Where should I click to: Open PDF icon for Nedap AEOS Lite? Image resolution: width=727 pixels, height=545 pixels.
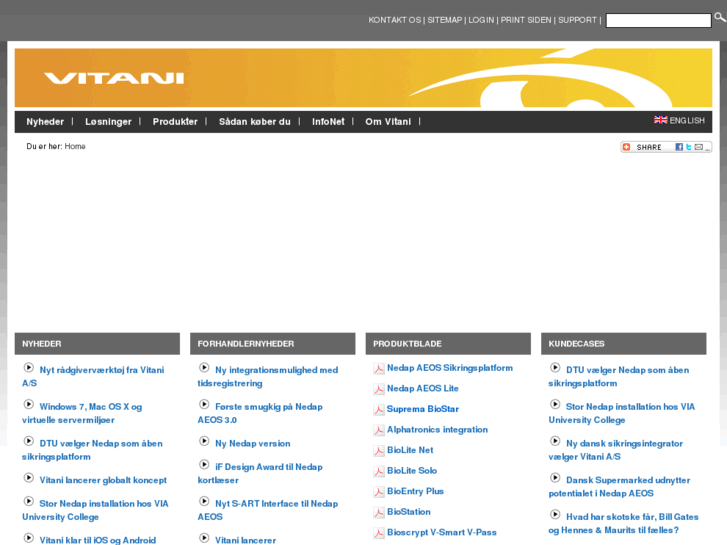coord(379,389)
